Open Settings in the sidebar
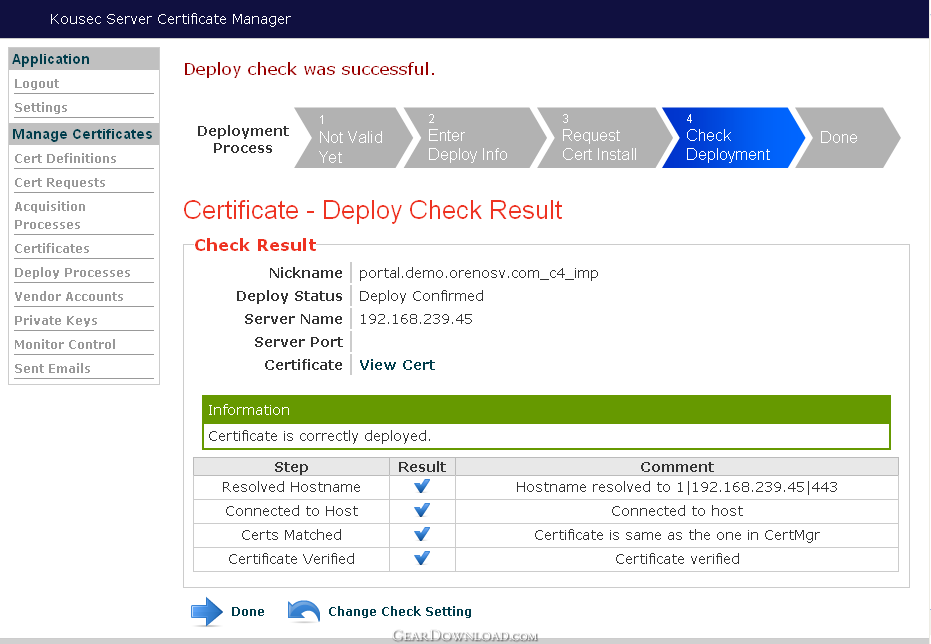The height and width of the screenshot is (644, 931). [41, 107]
